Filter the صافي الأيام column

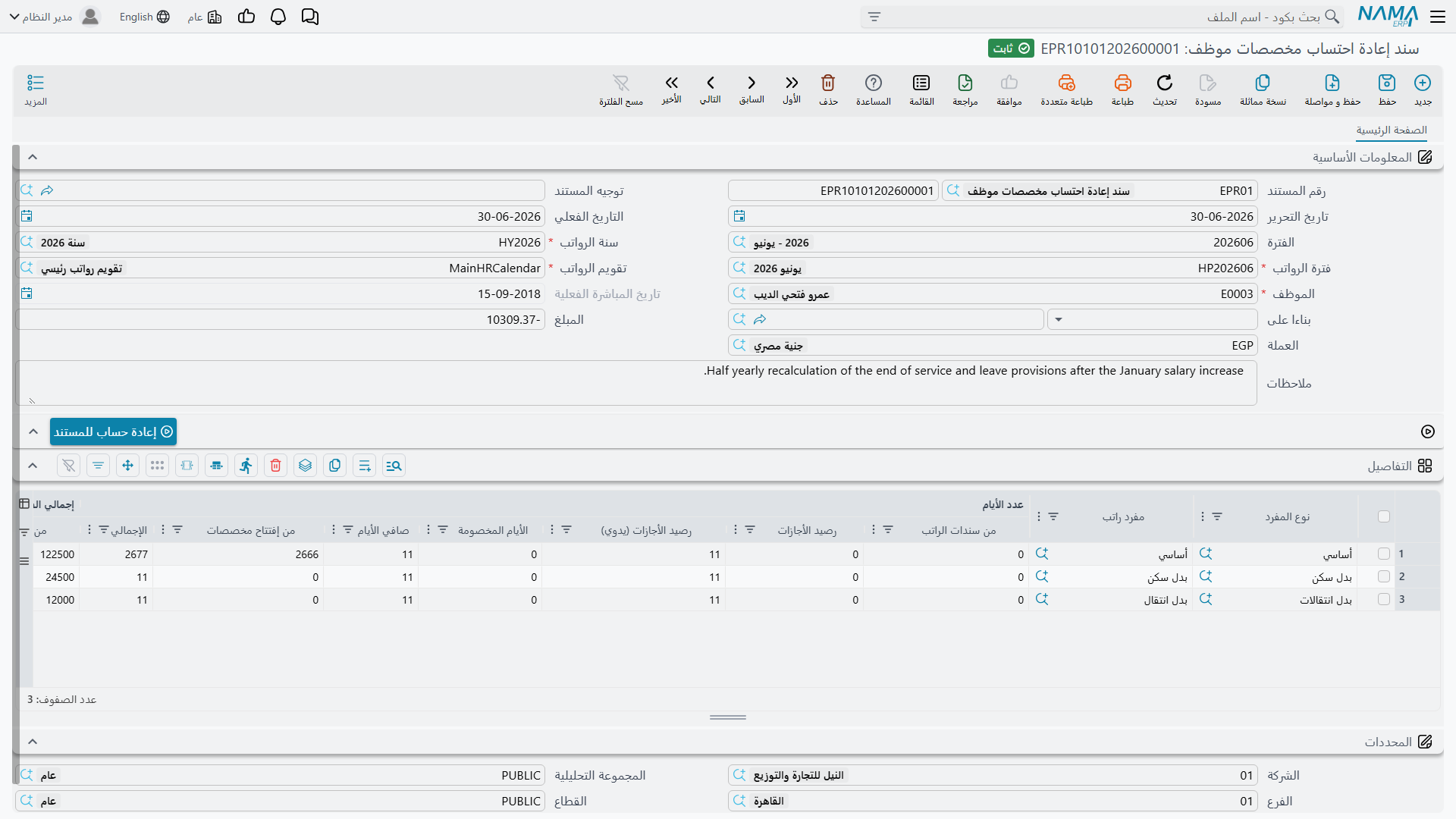click(x=348, y=530)
